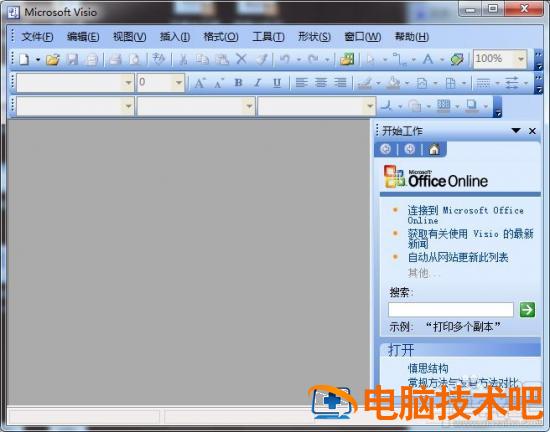550x432 pixels.
Task: Click the New document icon
Action: (24, 59)
